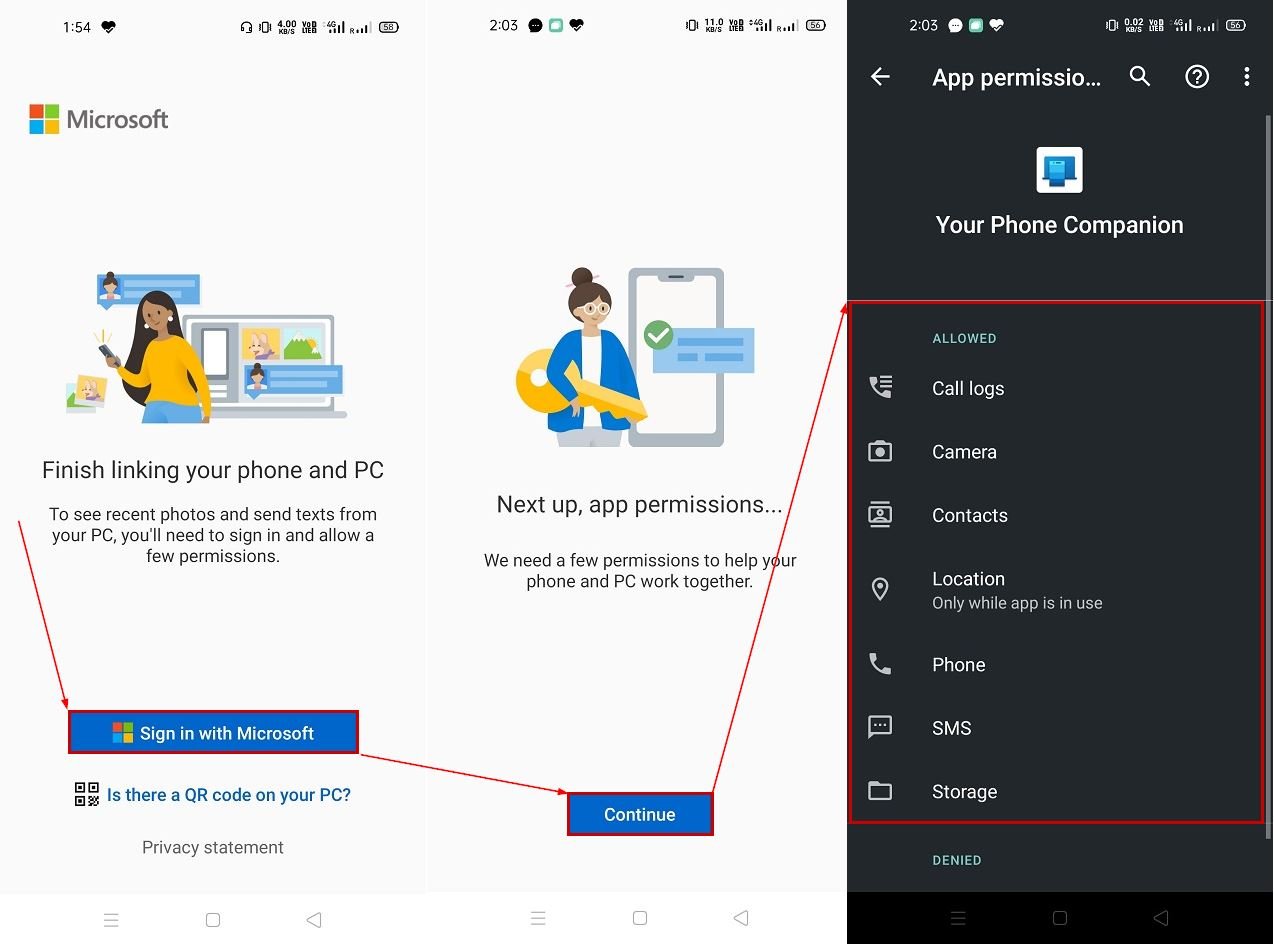Tap the Call logs permission icon
The height and width of the screenshot is (944, 1274).
point(880,387)
